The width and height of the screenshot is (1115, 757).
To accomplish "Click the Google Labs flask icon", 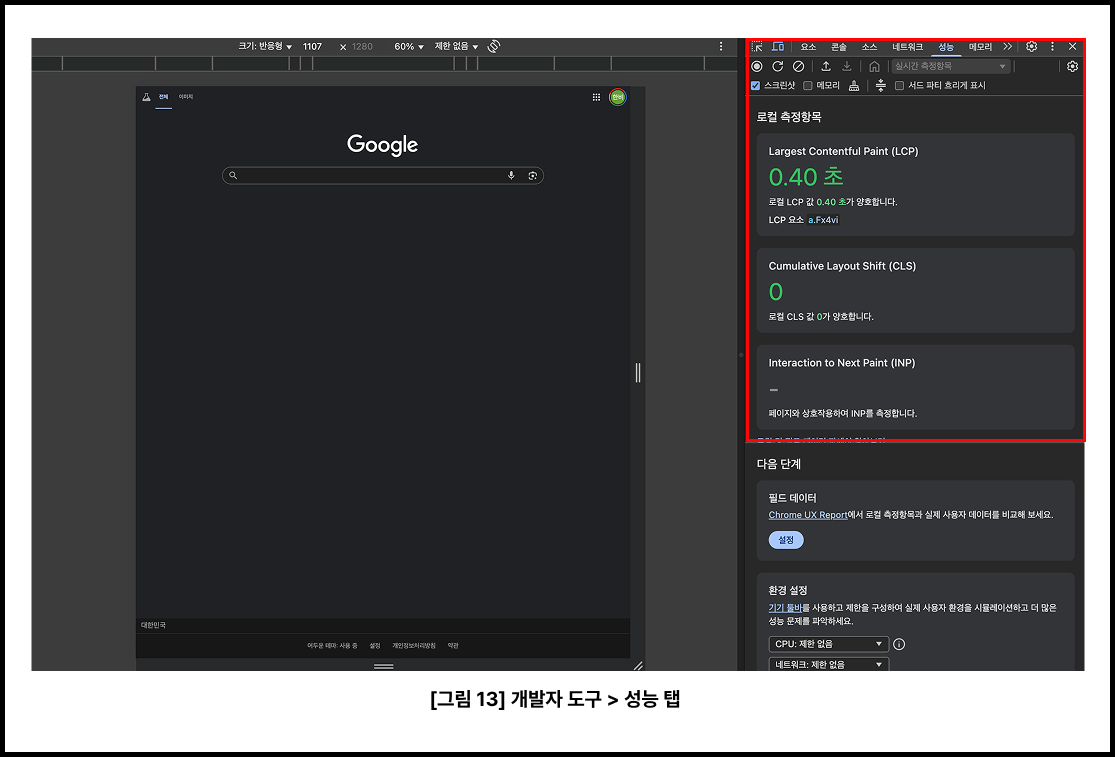I will click(x=146, y=97).
